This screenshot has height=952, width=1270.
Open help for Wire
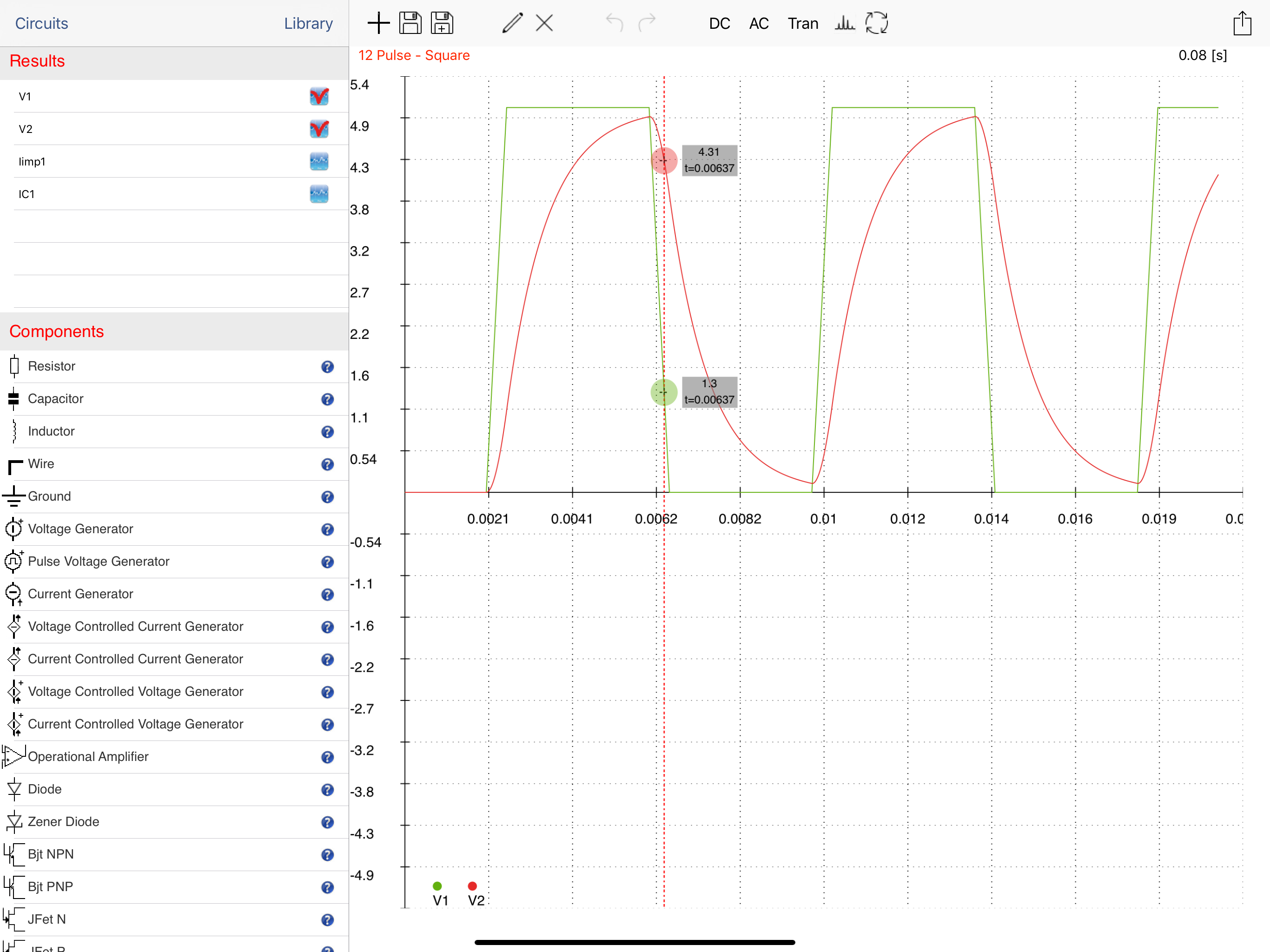pyautogui.click(x=327, y=464)
